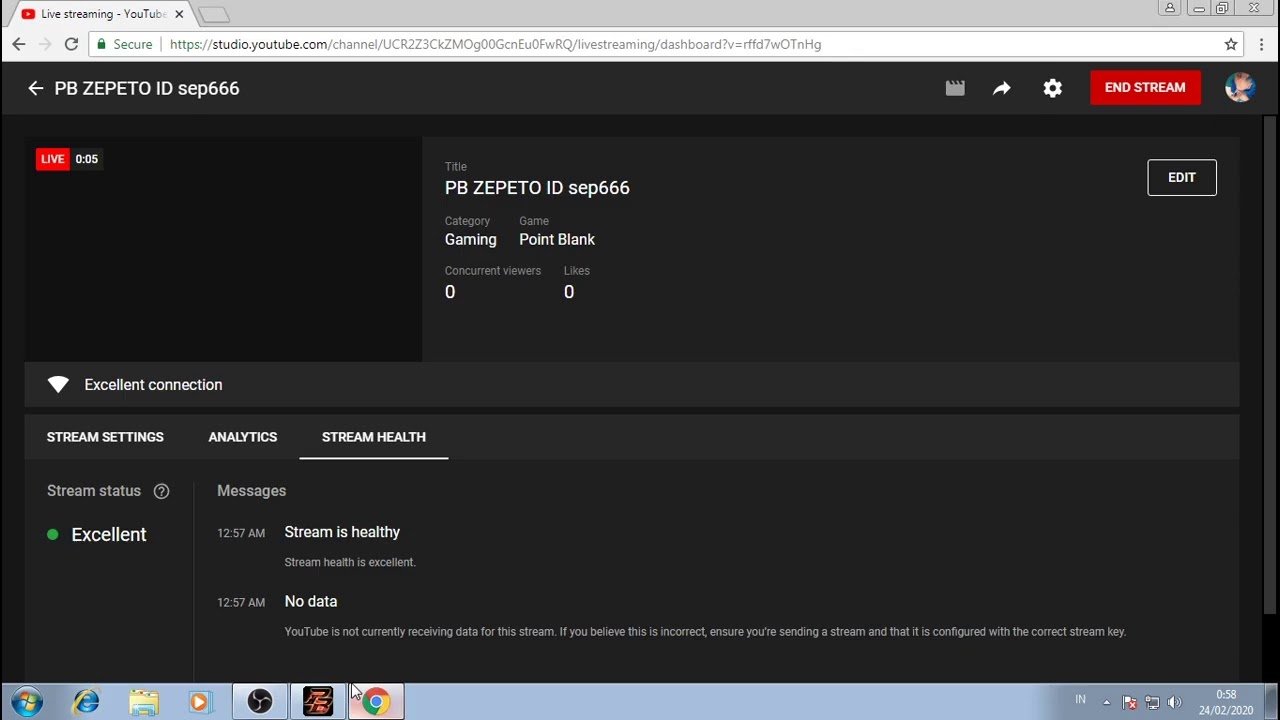1280x720 pixels.
Task: Click the 'Excellent' stream status text
Action: point(109,535)
